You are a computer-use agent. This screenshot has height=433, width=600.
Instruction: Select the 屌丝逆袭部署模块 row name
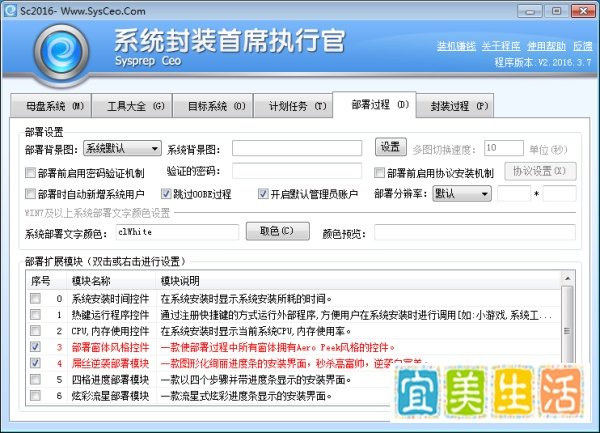(110, 363)
